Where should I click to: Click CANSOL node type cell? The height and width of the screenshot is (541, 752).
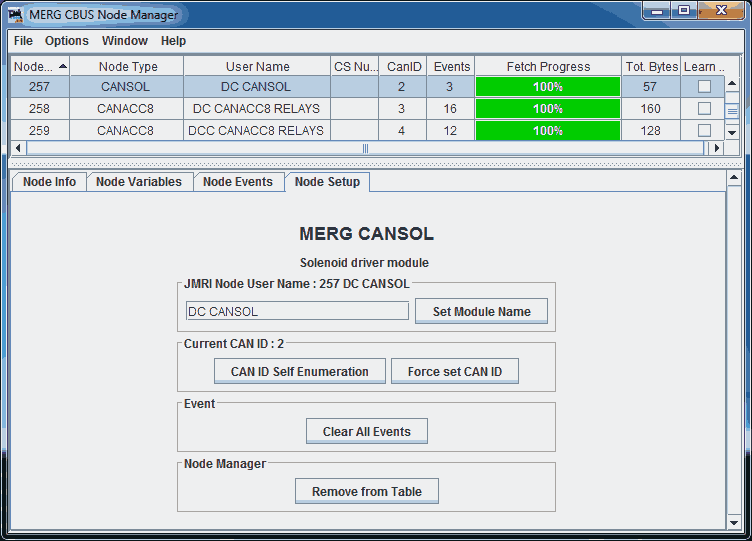tap(126, 87)
